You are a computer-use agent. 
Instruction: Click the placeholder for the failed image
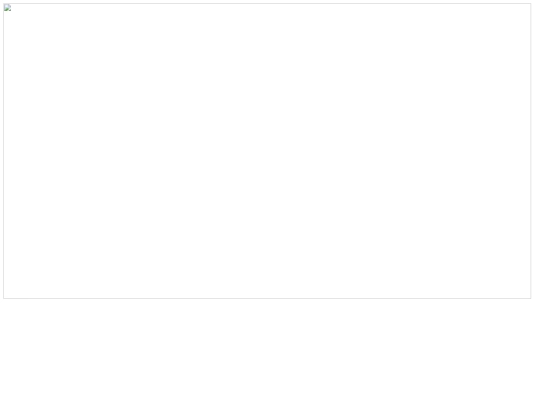click(8, 8)
